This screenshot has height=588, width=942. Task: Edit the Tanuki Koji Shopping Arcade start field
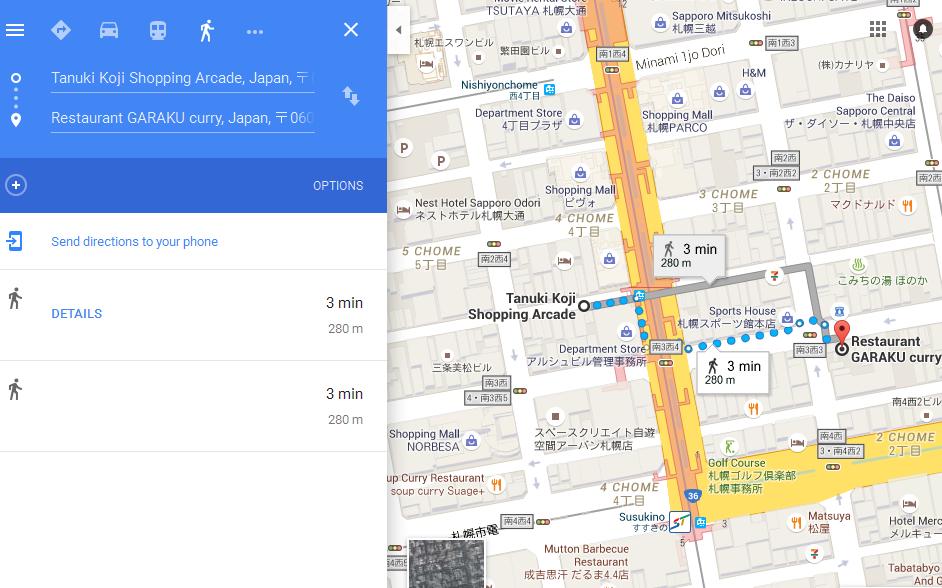point(183,78)
